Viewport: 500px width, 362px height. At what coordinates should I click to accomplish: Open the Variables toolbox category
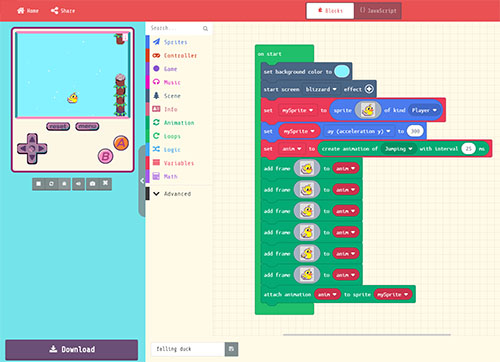click(x=179, y=163)
